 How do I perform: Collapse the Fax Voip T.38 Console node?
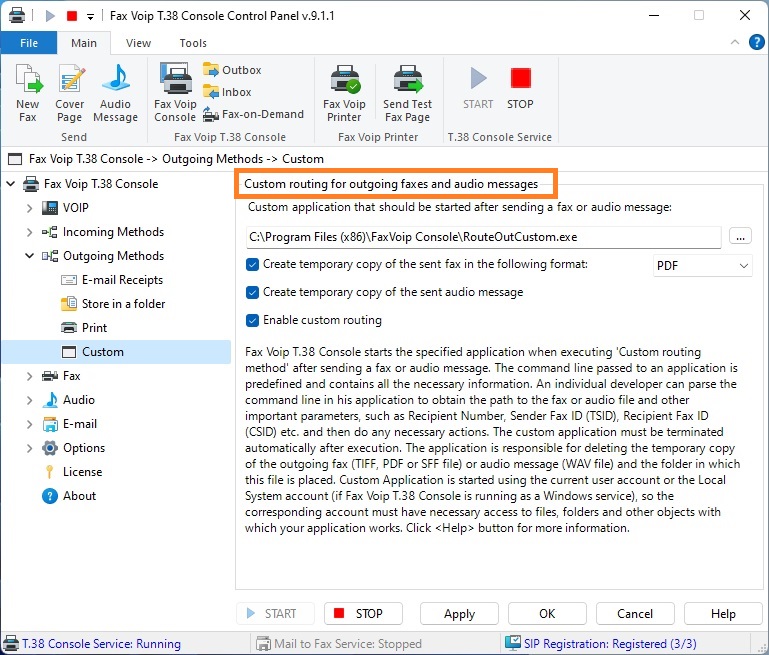point(10,184)
